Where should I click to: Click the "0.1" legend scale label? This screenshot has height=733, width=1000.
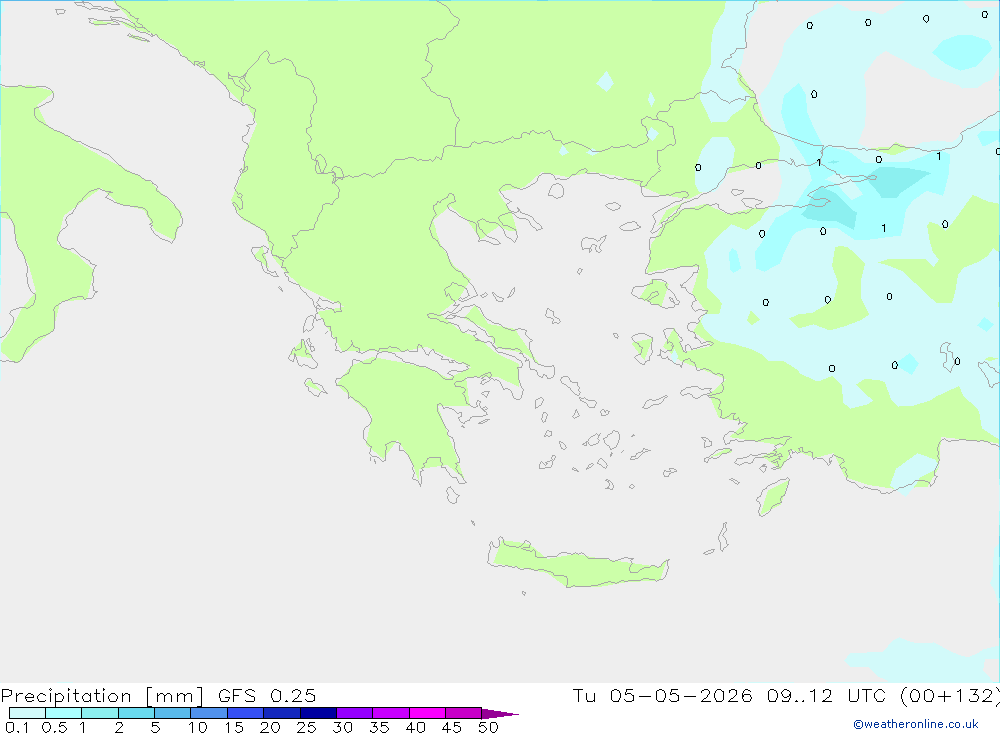(x=17, y=727)
